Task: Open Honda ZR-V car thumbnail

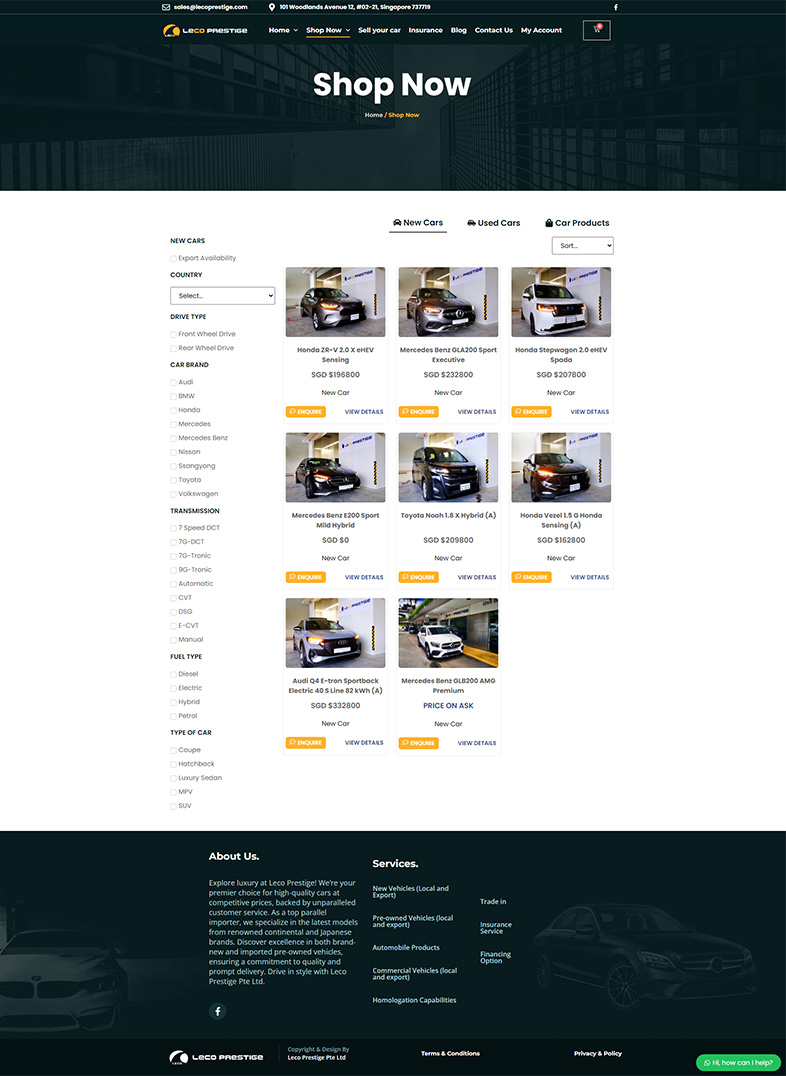Action: coord(335,302)
